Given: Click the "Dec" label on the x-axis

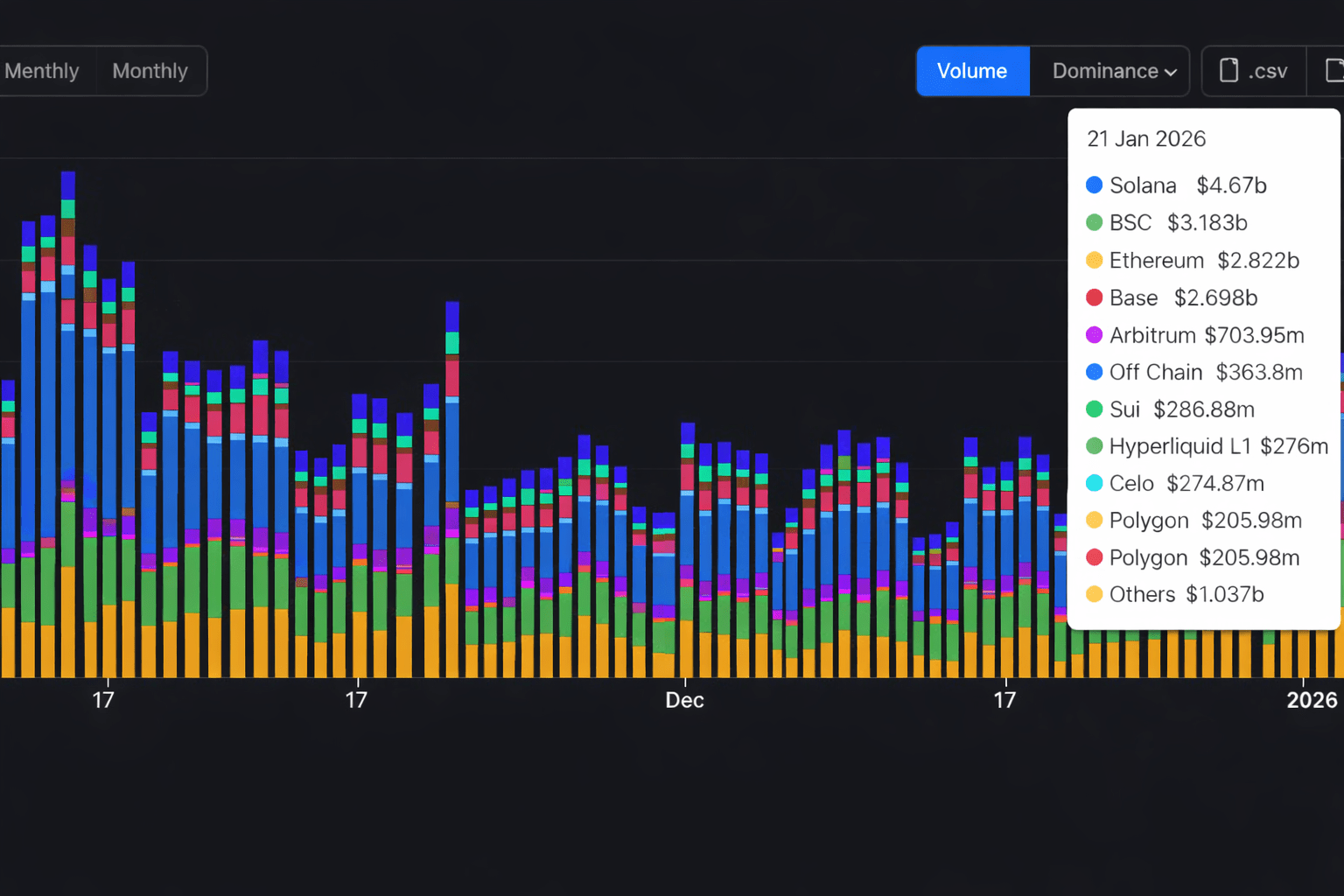Looking at the screenshot, I should tap(684, 700).
